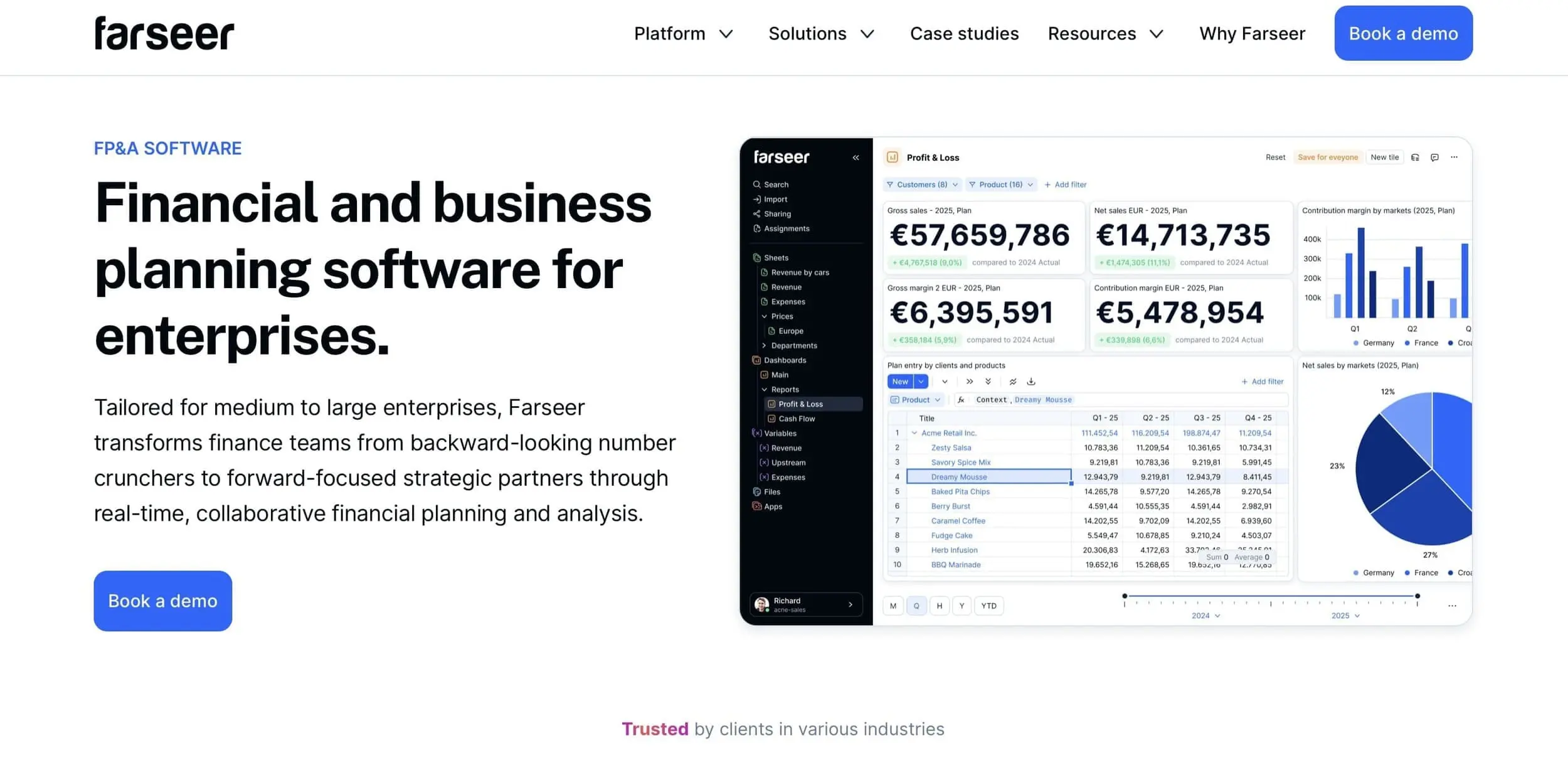Open the Import function in the sidebar
The width and height of the screenshot is (1568, 765).
pos(757,199)
